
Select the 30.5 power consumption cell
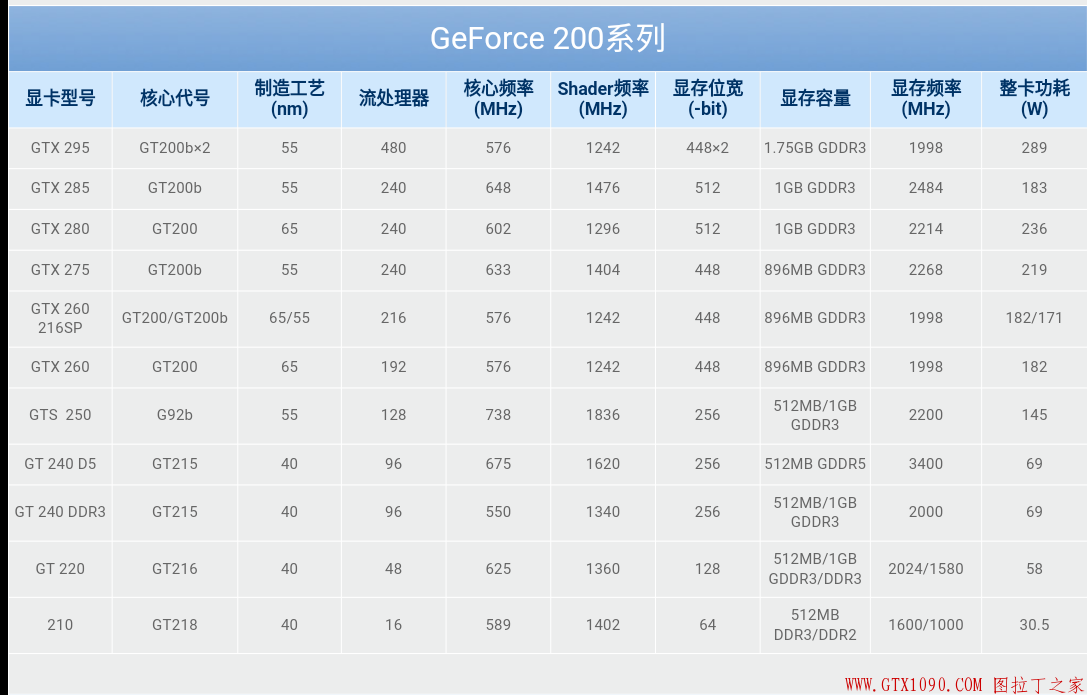click(1034, 625)
